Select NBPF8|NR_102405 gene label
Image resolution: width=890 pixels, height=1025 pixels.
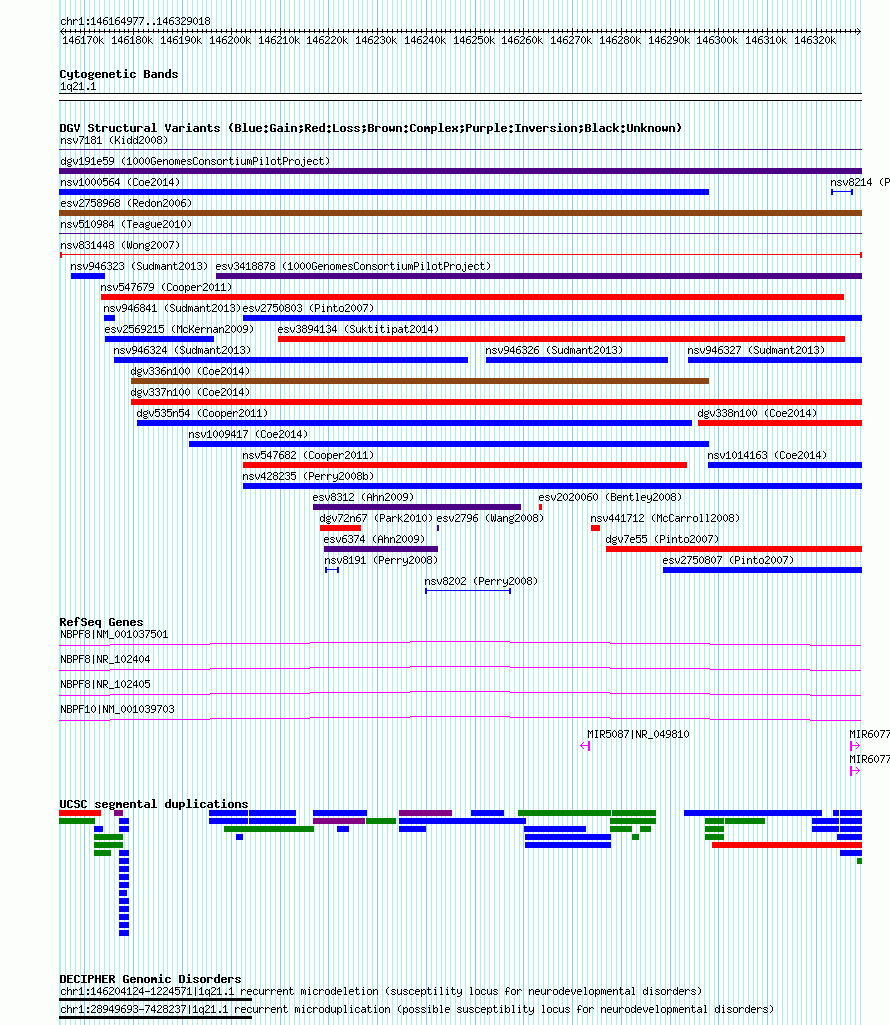[105, 684]
